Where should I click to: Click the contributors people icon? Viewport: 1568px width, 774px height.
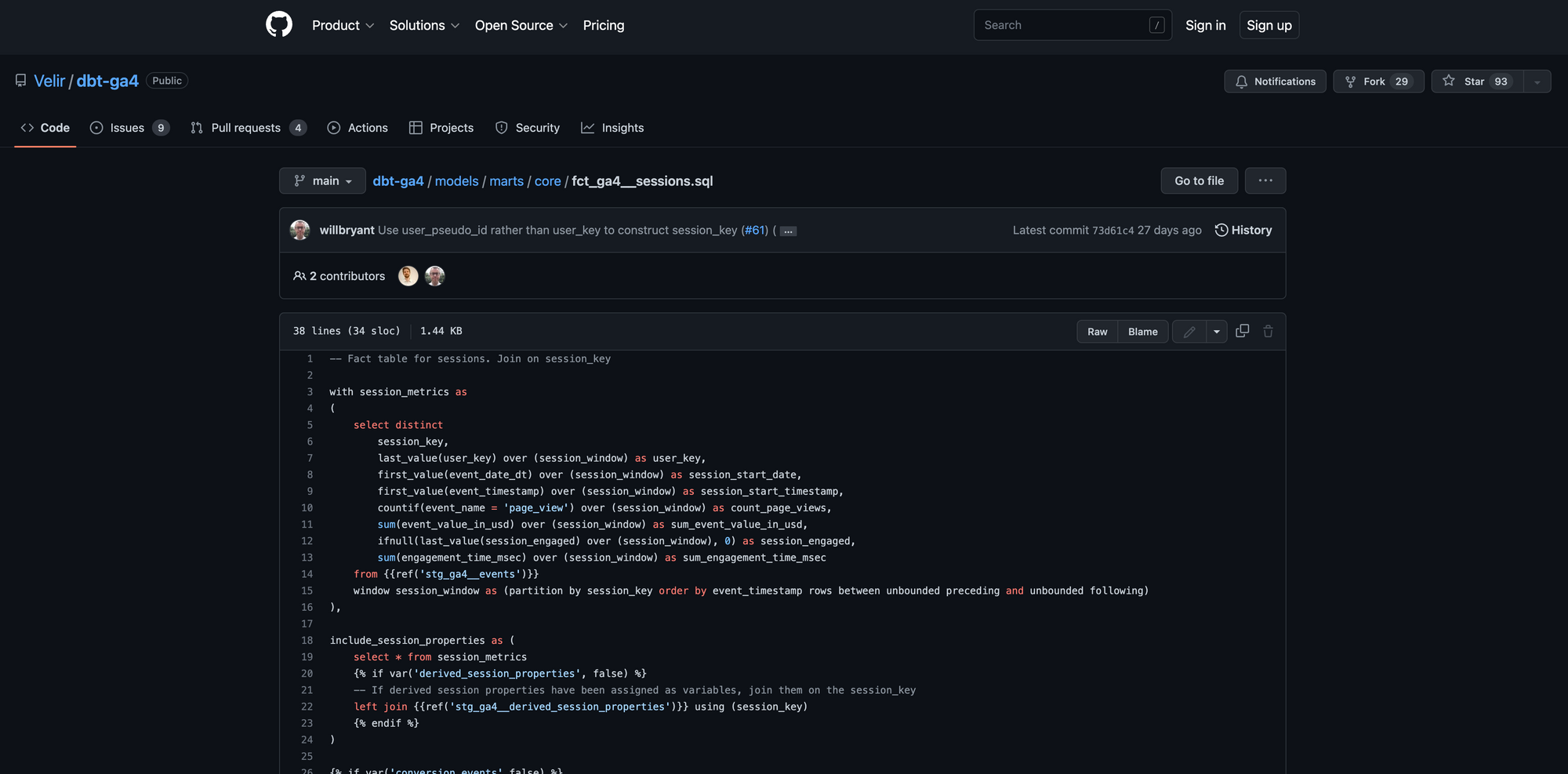[x=299, y=276]
